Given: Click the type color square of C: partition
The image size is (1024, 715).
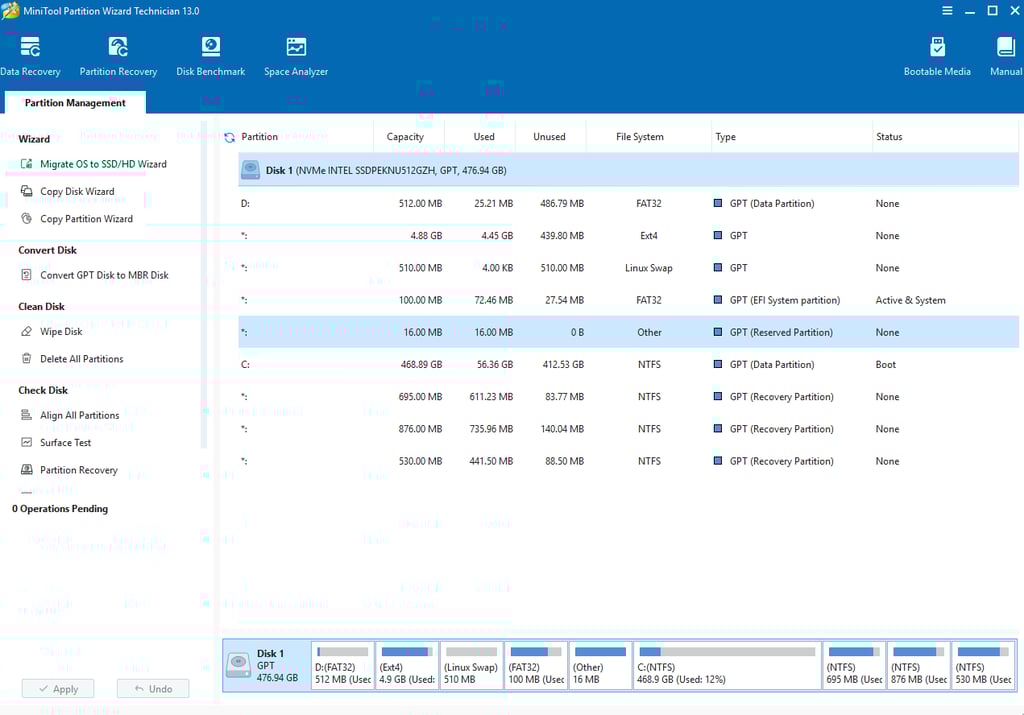Looking at the screenshot, I should coord(718,364).
